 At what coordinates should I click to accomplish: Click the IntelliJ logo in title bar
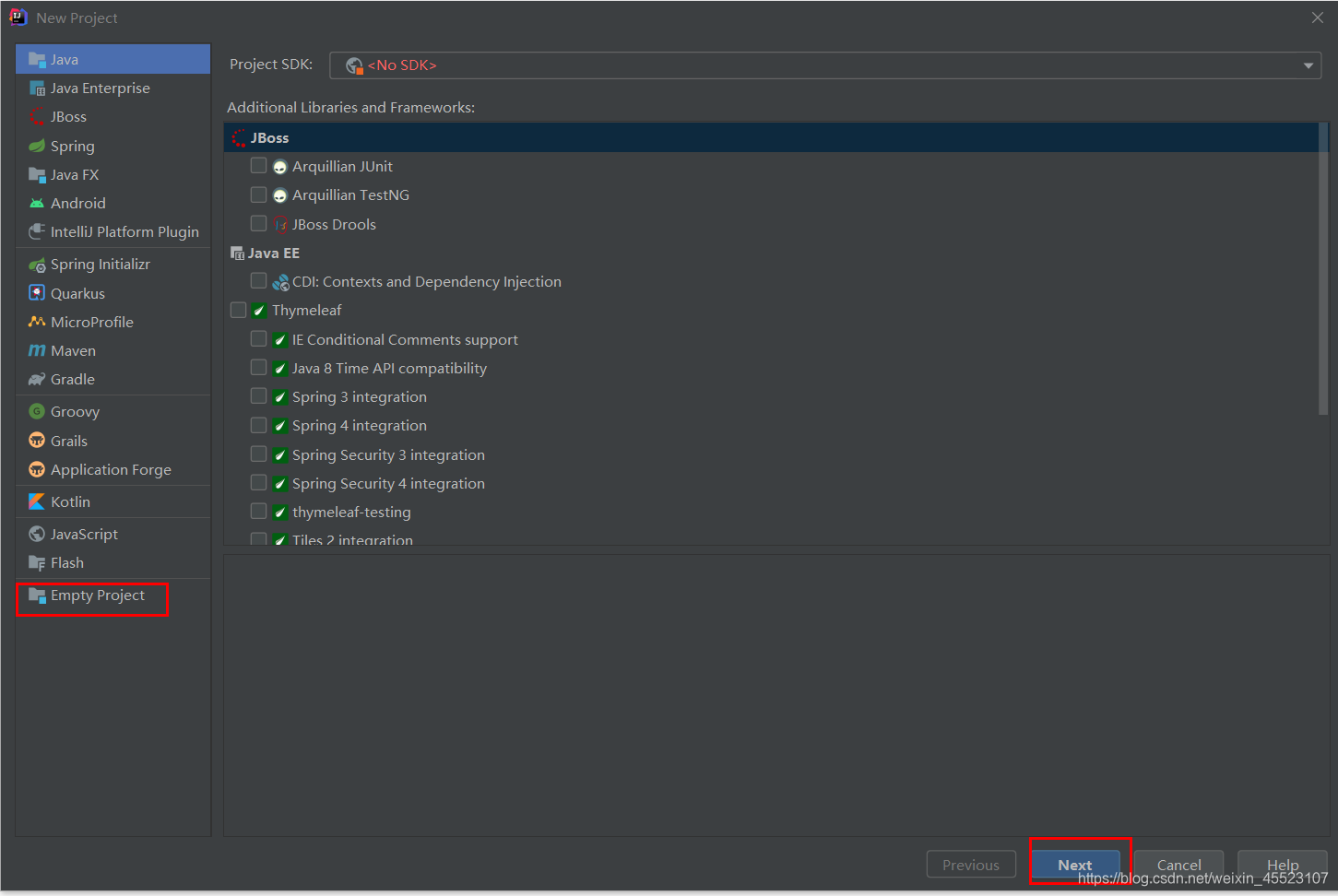pyautogui.click(x=18, y=17)
